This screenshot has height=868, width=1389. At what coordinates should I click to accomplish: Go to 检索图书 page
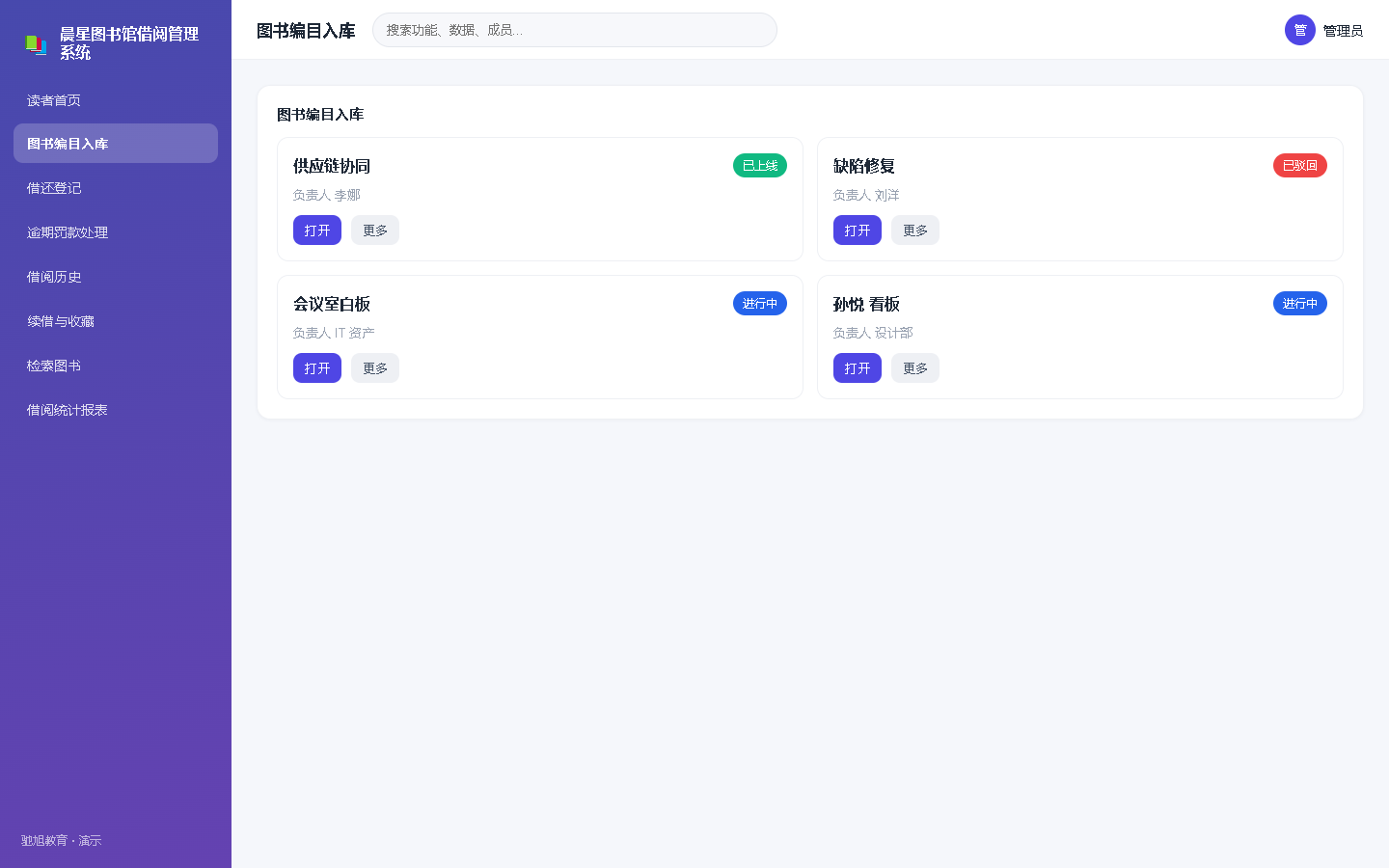pos(116,366)
